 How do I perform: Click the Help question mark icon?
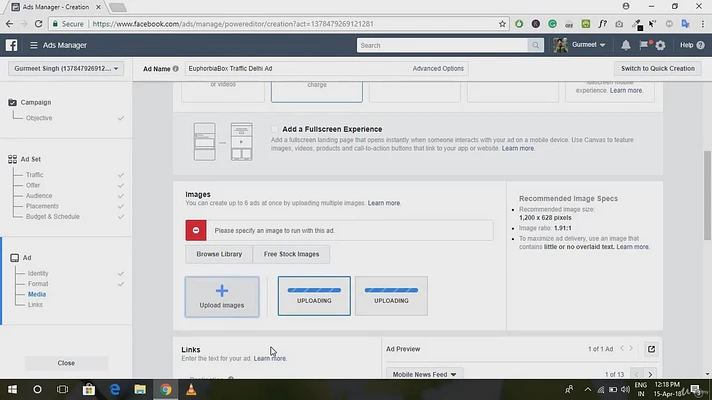click(700, 45)
